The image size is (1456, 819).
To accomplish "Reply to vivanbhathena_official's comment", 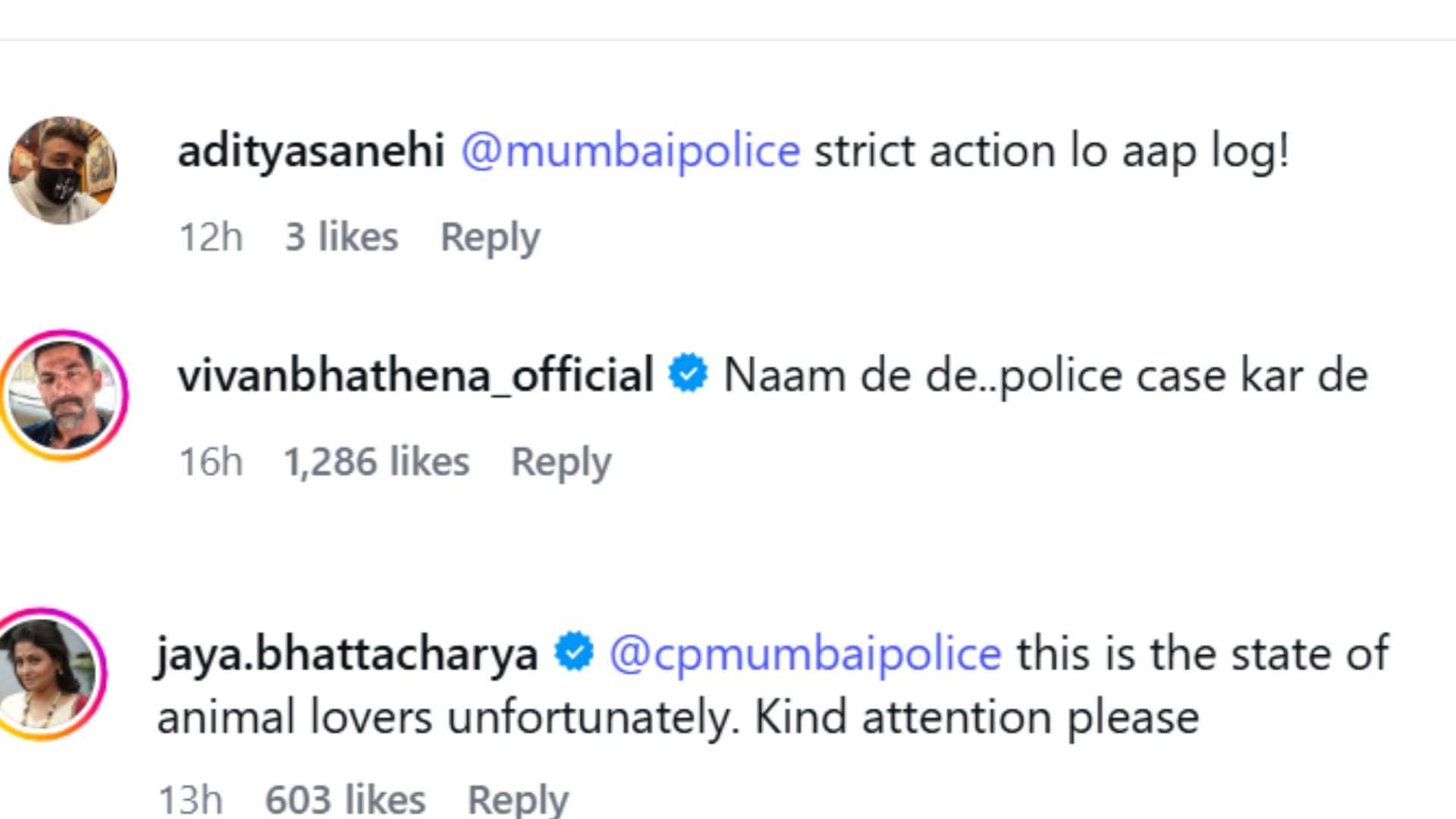I will 561,462.
